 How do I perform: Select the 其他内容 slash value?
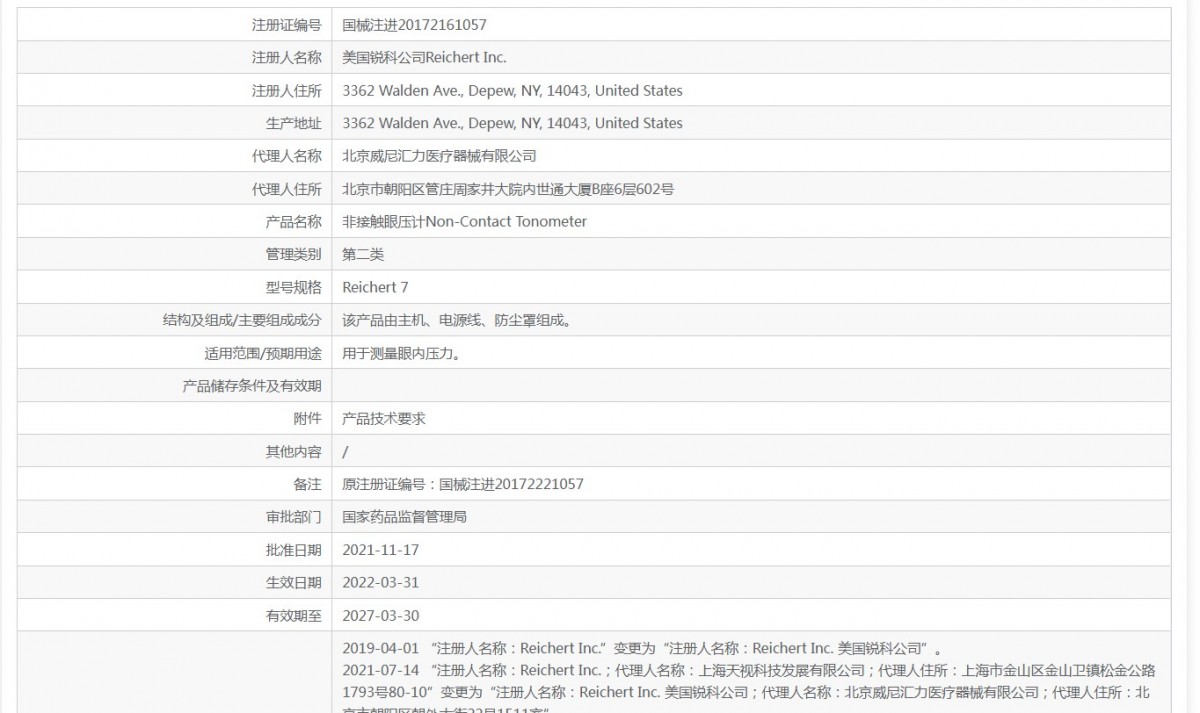[345, 452]
